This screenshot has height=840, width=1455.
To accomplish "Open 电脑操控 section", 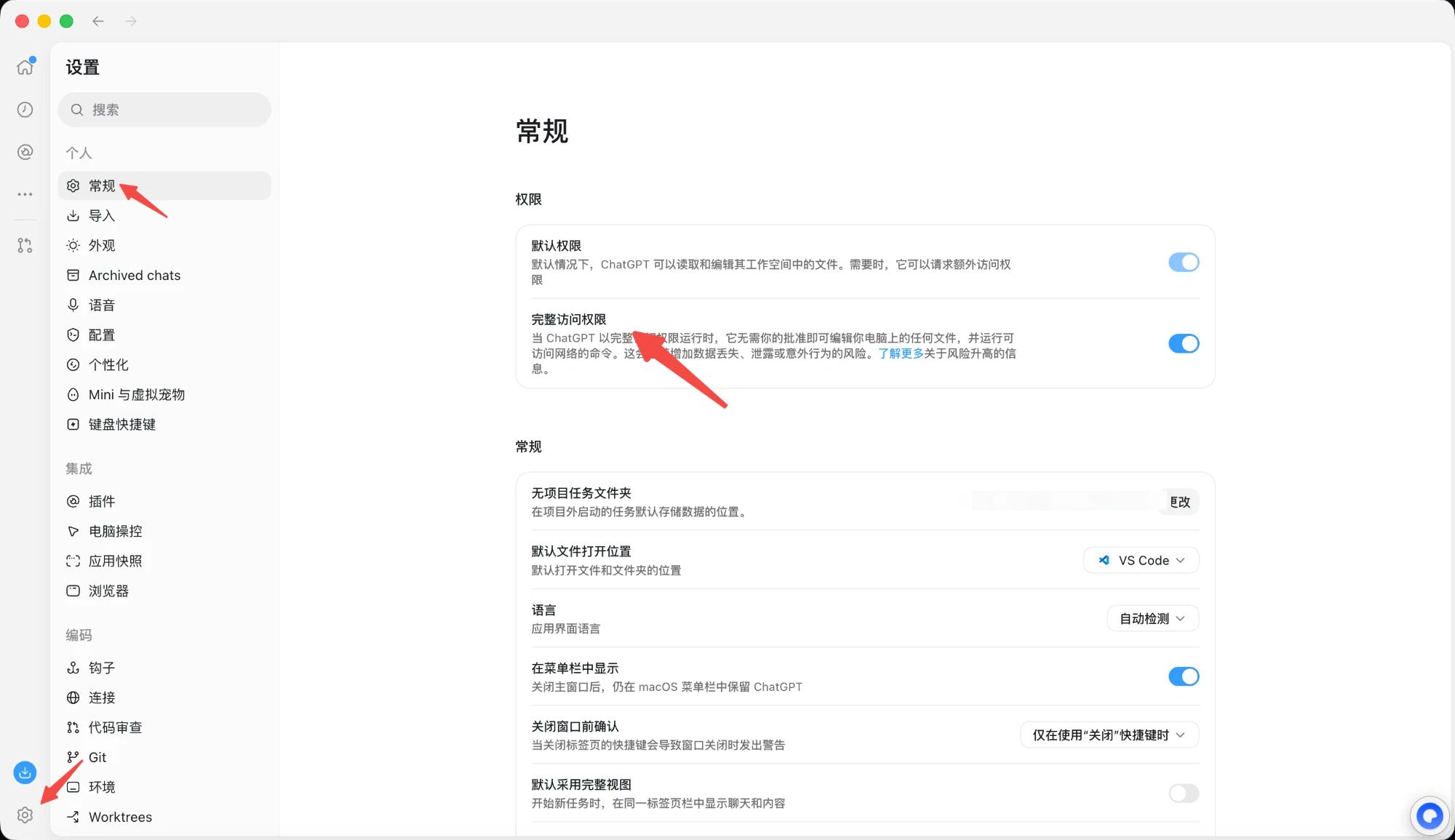I will [x=164, y=532].
